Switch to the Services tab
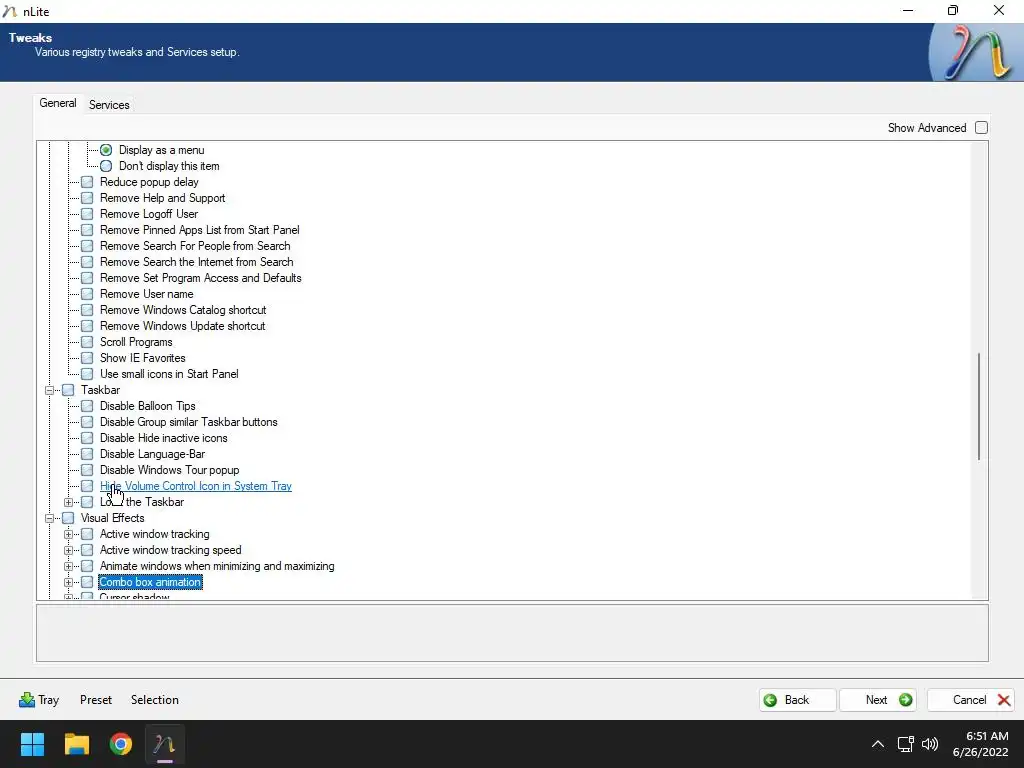The height and width of the screenshot is (768, 1024). coord(109,104)
